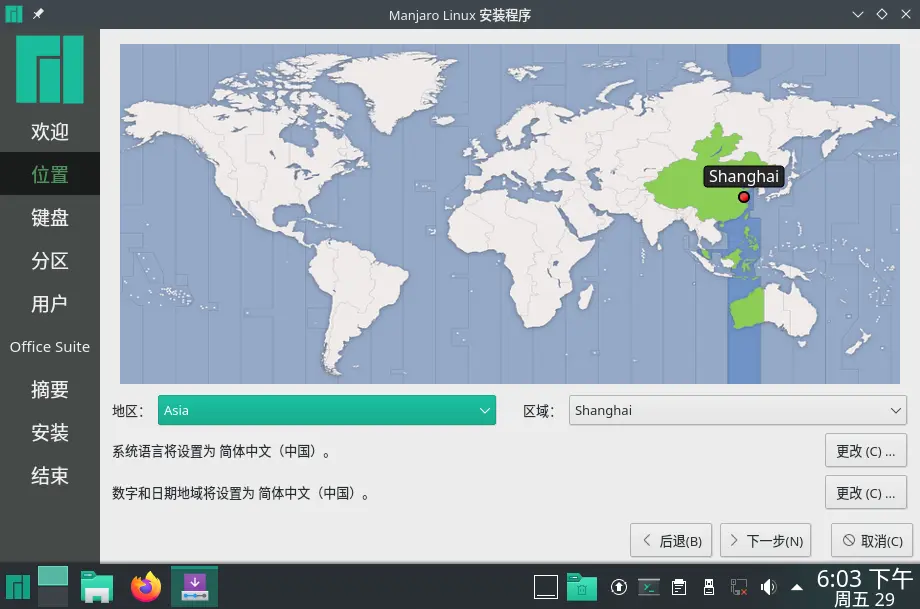The height and width of the screenshot is (609, 920).
Task: Click 更改 next to the system language line
Action: (865, 450)
